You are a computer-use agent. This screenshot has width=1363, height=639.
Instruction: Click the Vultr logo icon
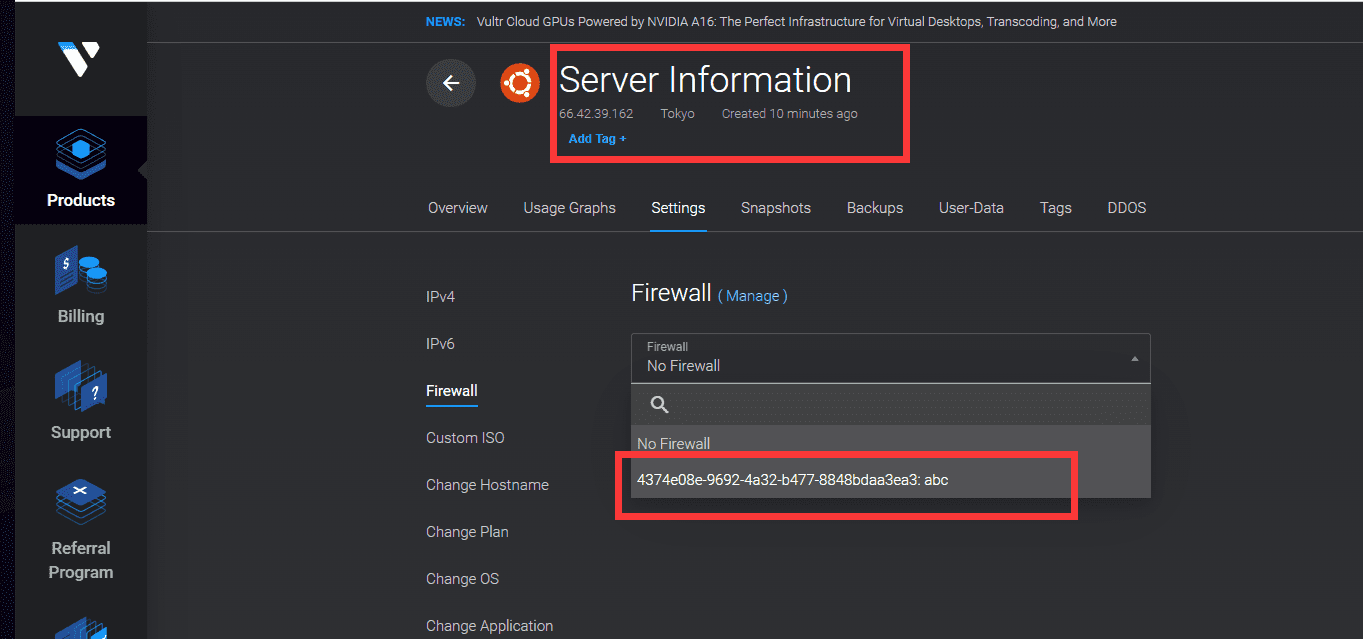point(80,60)
